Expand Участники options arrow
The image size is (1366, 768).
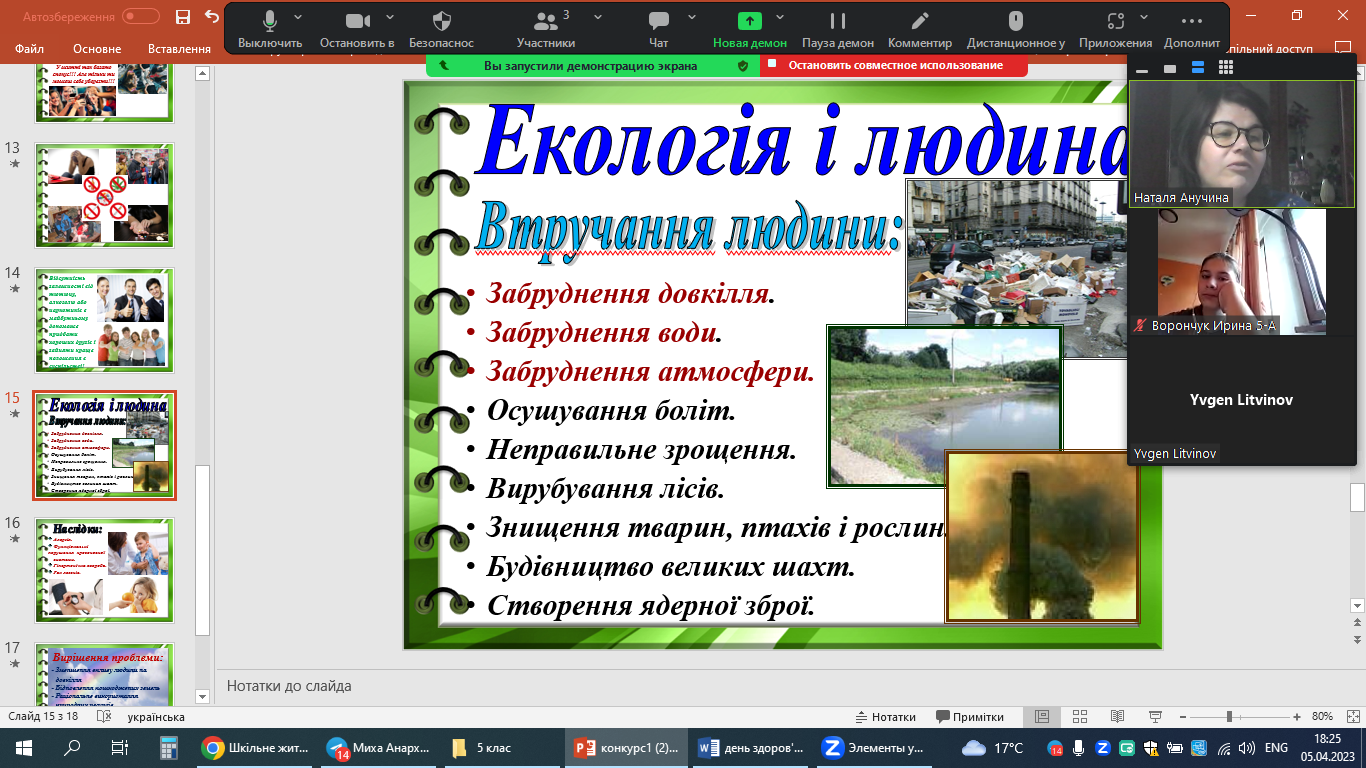pos(598,17)
